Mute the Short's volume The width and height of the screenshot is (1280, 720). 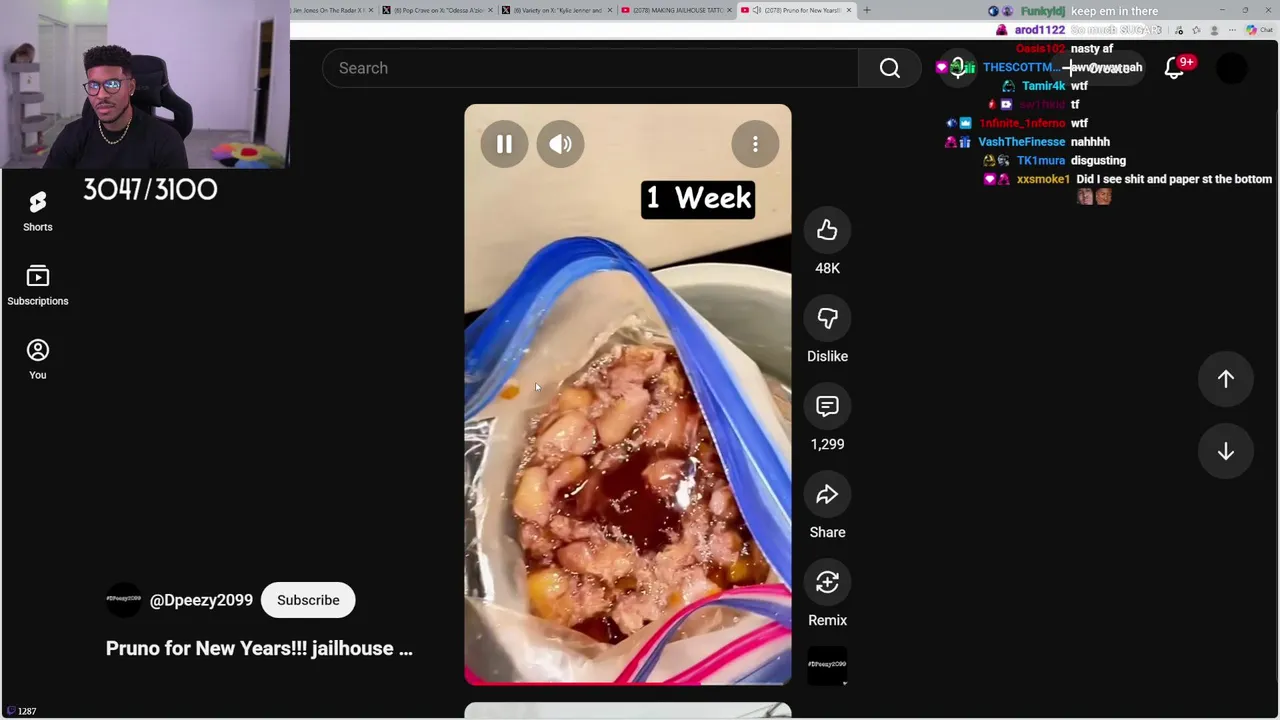coord(560,145)
